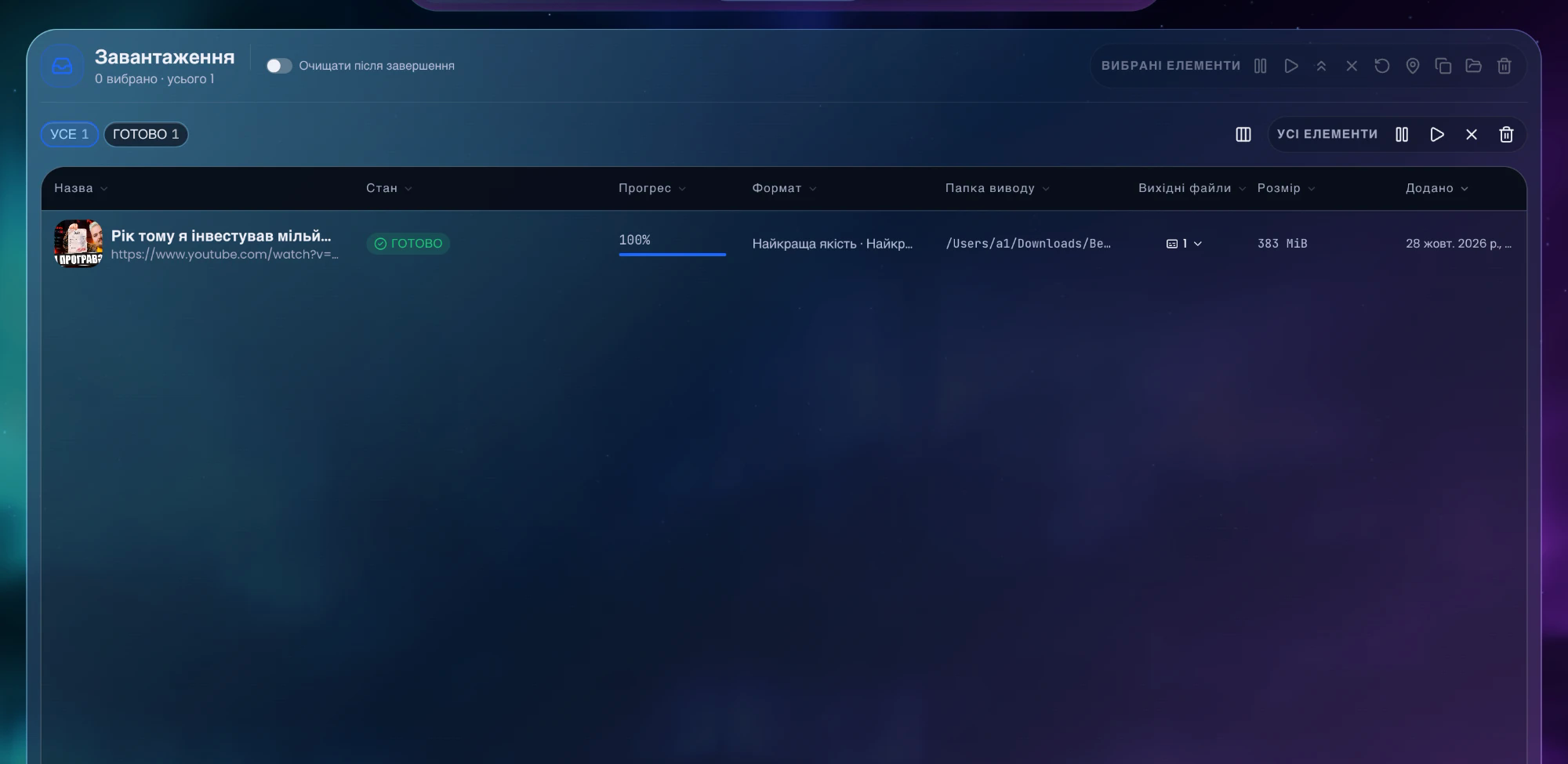The height and width of the screenshot is (764, 1568).
Task: Switch to the 'ГОТОВО 1' filter tab
Action: pyautogui.click(x=146, y=135)
